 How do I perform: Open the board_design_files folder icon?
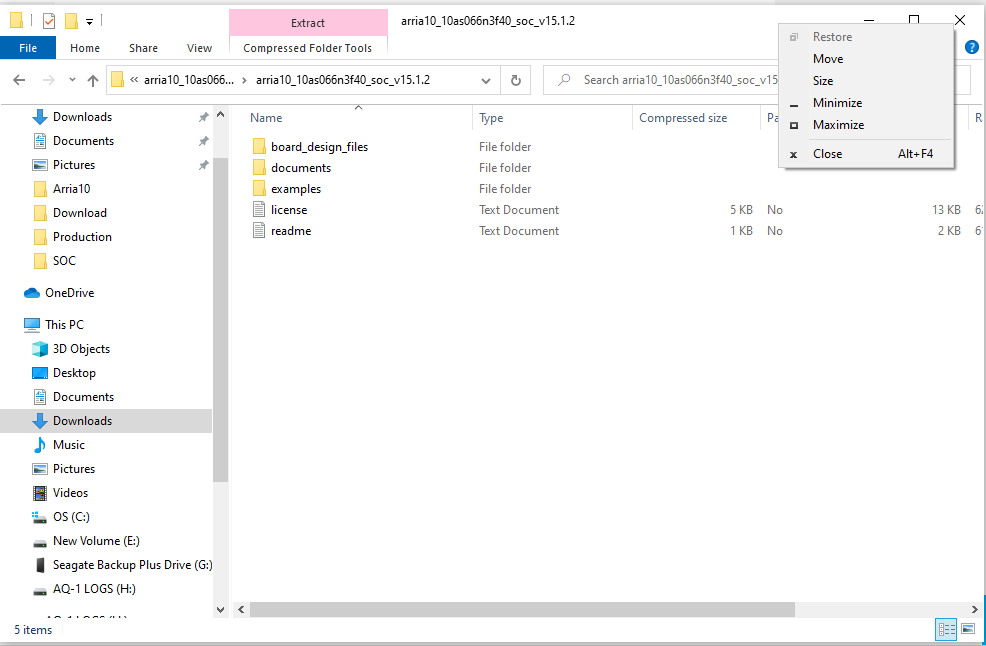pyautogui.click(x=259, y=147)
